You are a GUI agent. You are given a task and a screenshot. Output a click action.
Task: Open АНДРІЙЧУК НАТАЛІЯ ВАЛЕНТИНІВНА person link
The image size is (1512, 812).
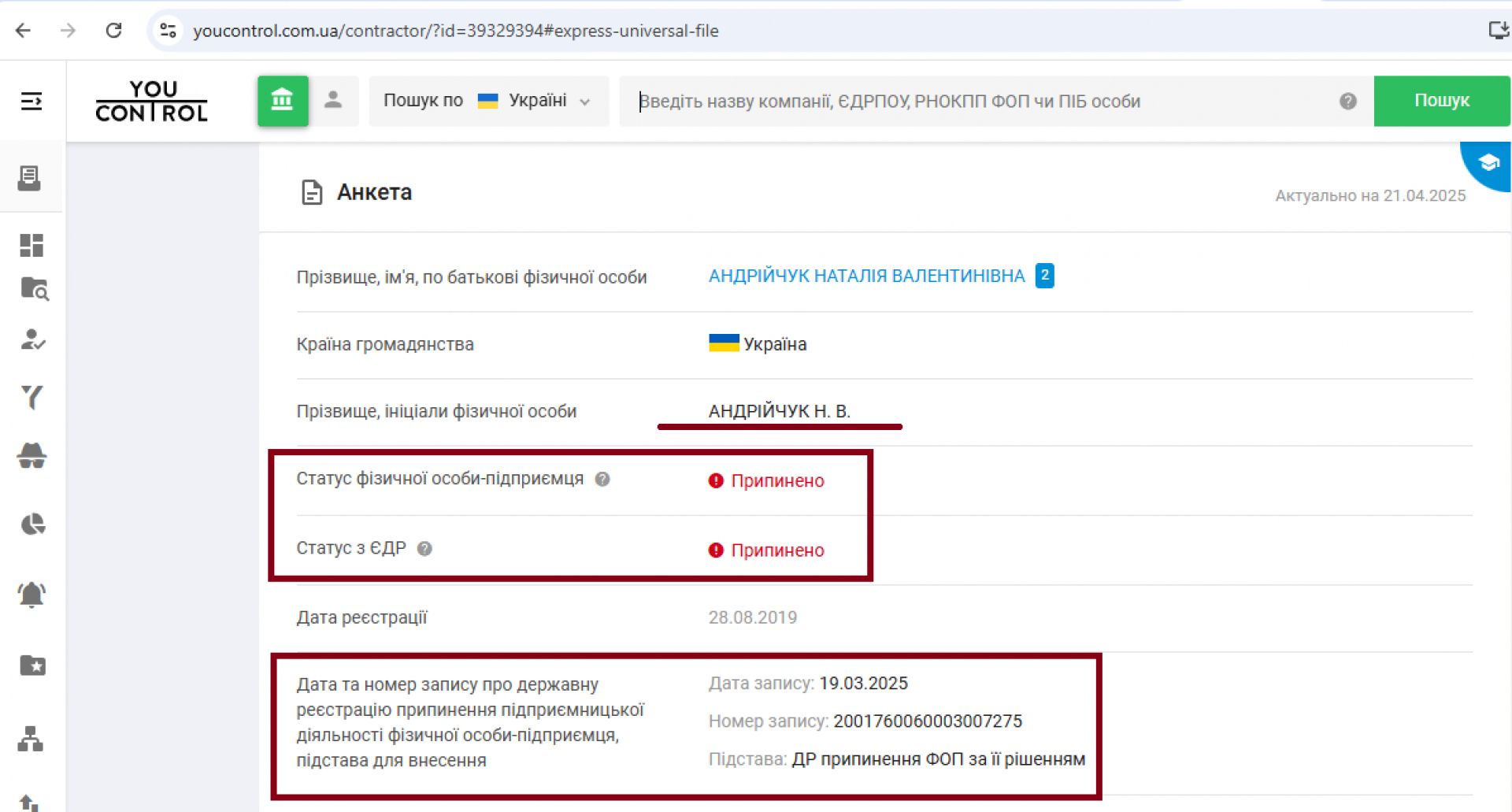[x=866, y=276]
